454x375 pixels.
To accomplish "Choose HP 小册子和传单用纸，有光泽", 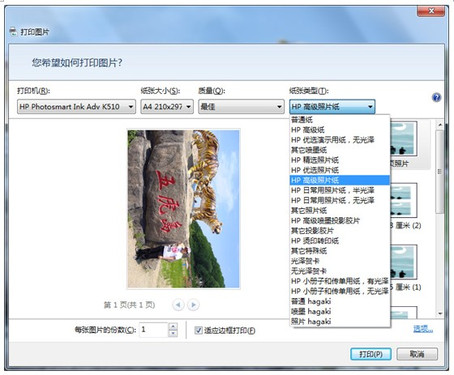I will click(x=340, y=281).
